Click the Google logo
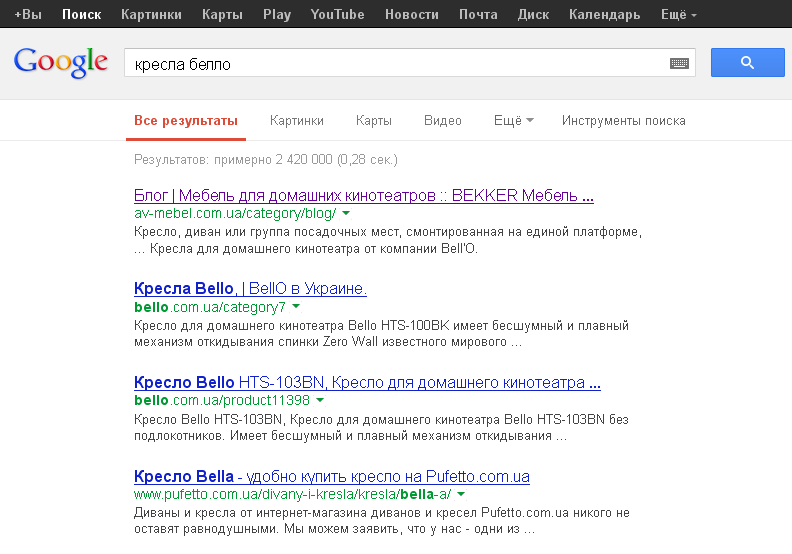The height and width of the screenshot is (554, 792). click(61, 63)
